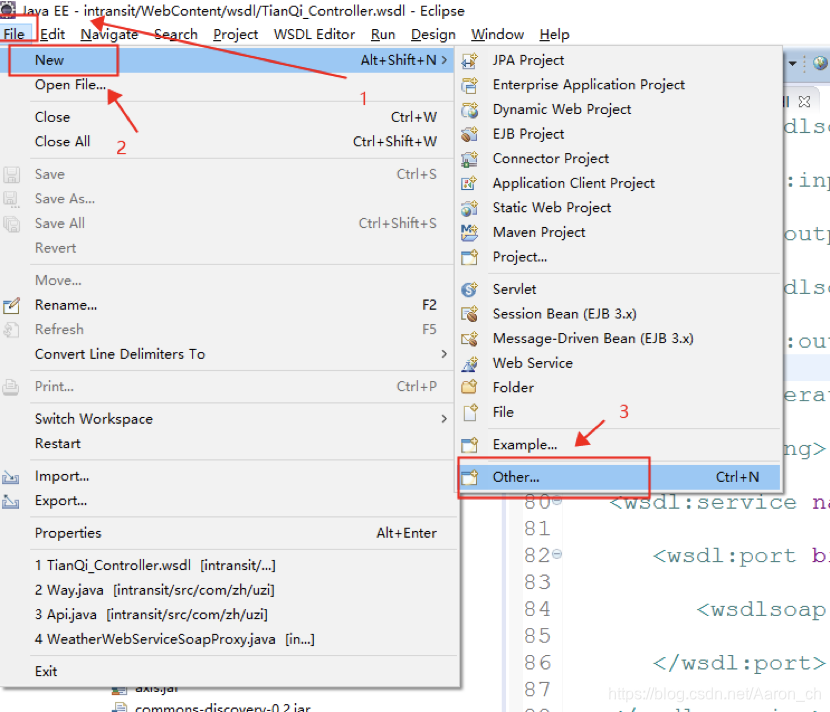Collapse code fold marker on line 82
The image size is (830, 712).
(557, 554)
